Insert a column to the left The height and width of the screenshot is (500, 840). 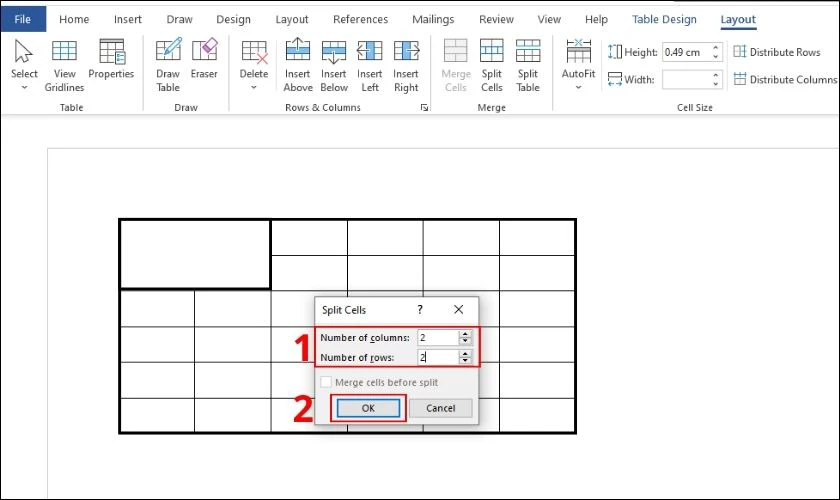coord(370,65)
